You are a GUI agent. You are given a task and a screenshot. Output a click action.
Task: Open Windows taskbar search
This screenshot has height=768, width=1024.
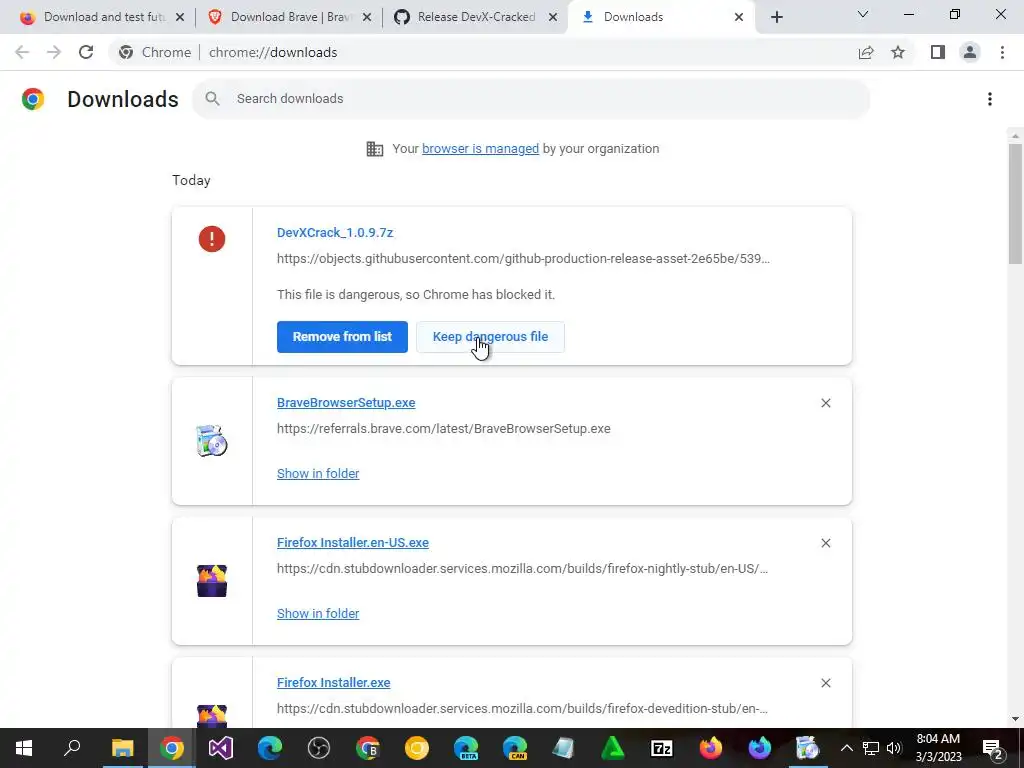[72, 748]
